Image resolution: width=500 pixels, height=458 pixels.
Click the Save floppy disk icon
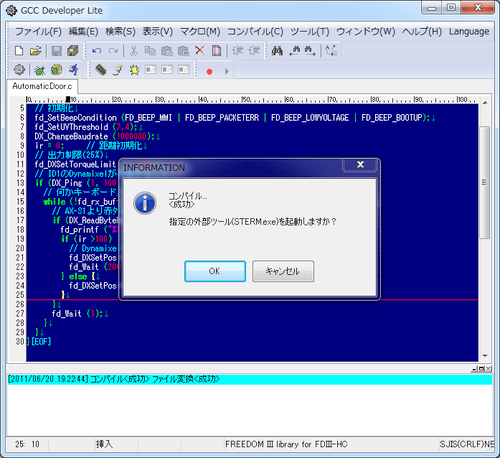[56, 51]
